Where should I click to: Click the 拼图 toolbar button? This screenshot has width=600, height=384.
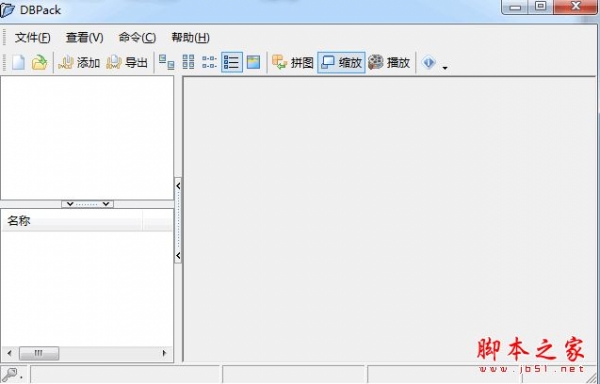pyautogui.click(x=293, y=62)
